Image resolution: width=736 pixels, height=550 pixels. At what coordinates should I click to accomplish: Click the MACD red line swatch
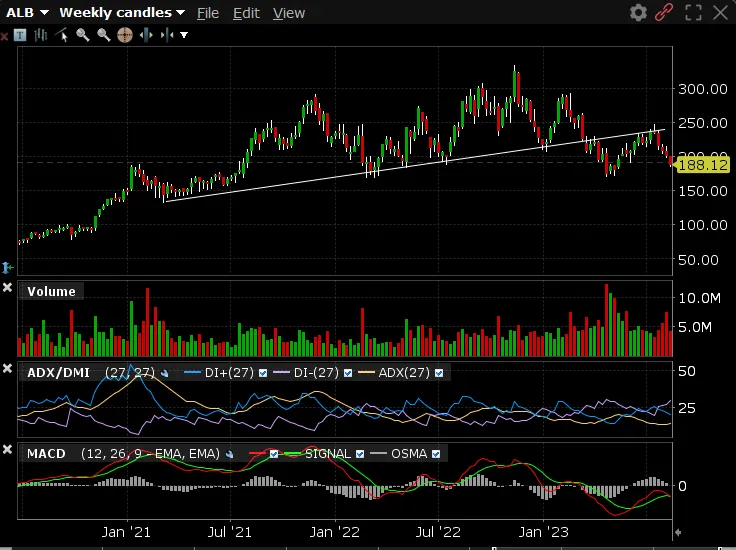(258, 453)
